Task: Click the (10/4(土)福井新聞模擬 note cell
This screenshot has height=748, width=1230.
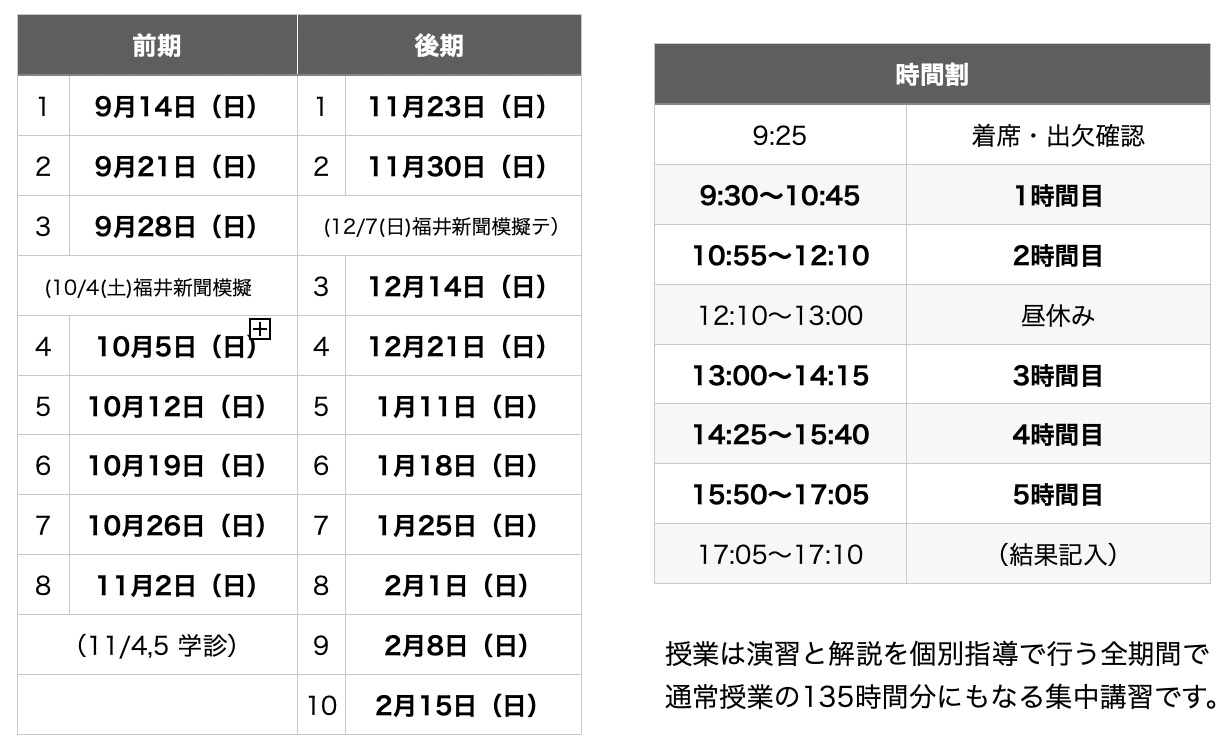Action: pos(148,287)
